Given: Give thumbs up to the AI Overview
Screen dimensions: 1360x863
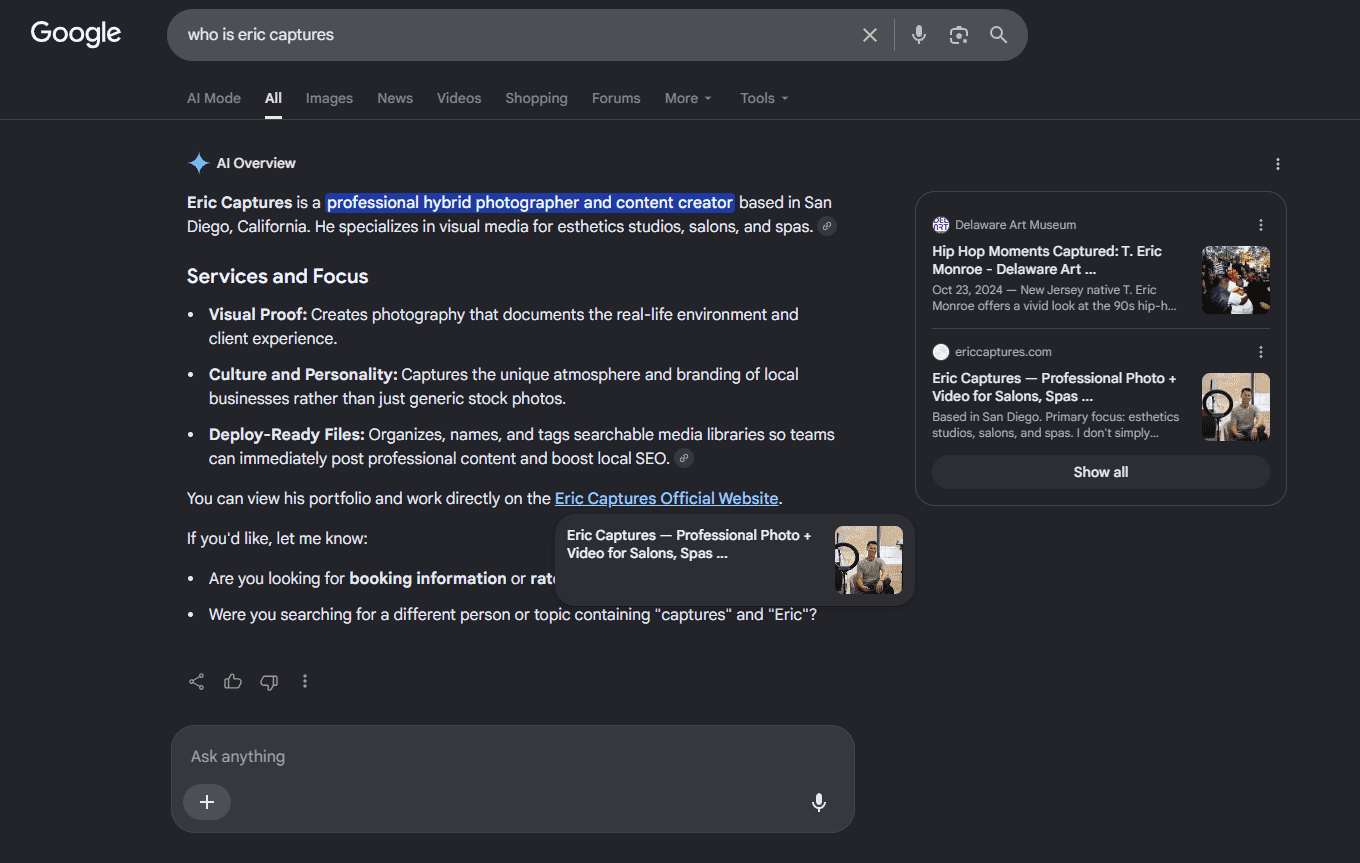Looking at the screenshot, I should 233,682.
